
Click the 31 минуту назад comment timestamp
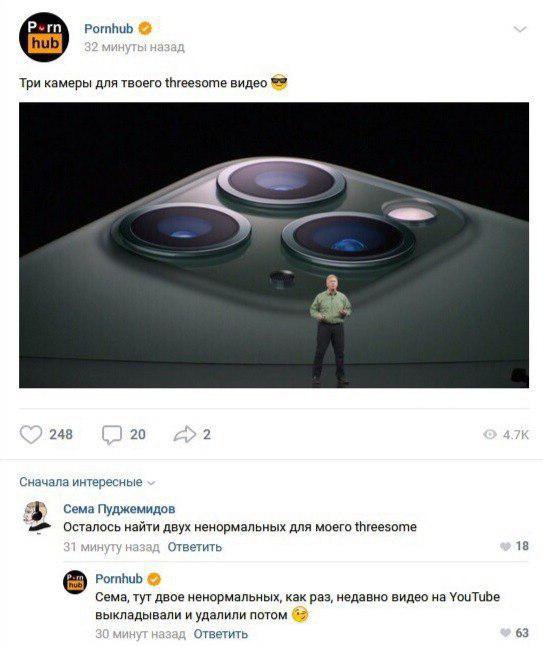(x=111, y=547)
